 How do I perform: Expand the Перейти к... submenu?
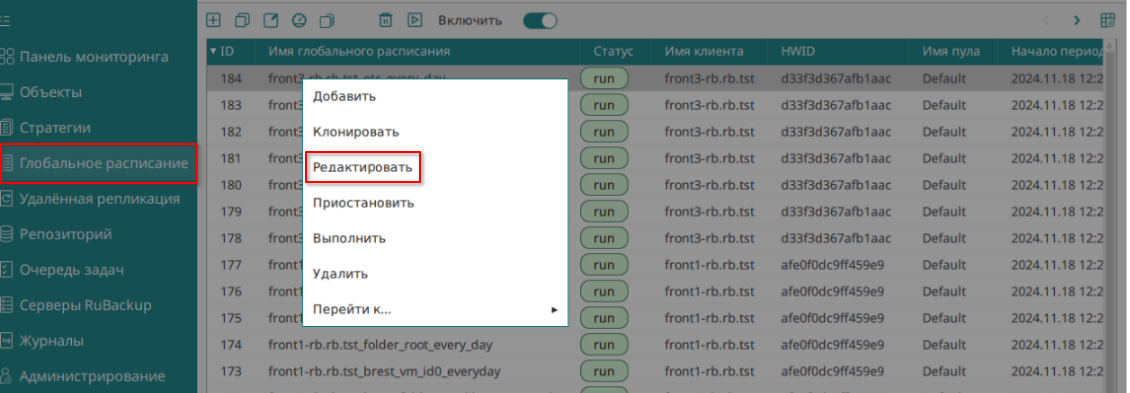435,309
